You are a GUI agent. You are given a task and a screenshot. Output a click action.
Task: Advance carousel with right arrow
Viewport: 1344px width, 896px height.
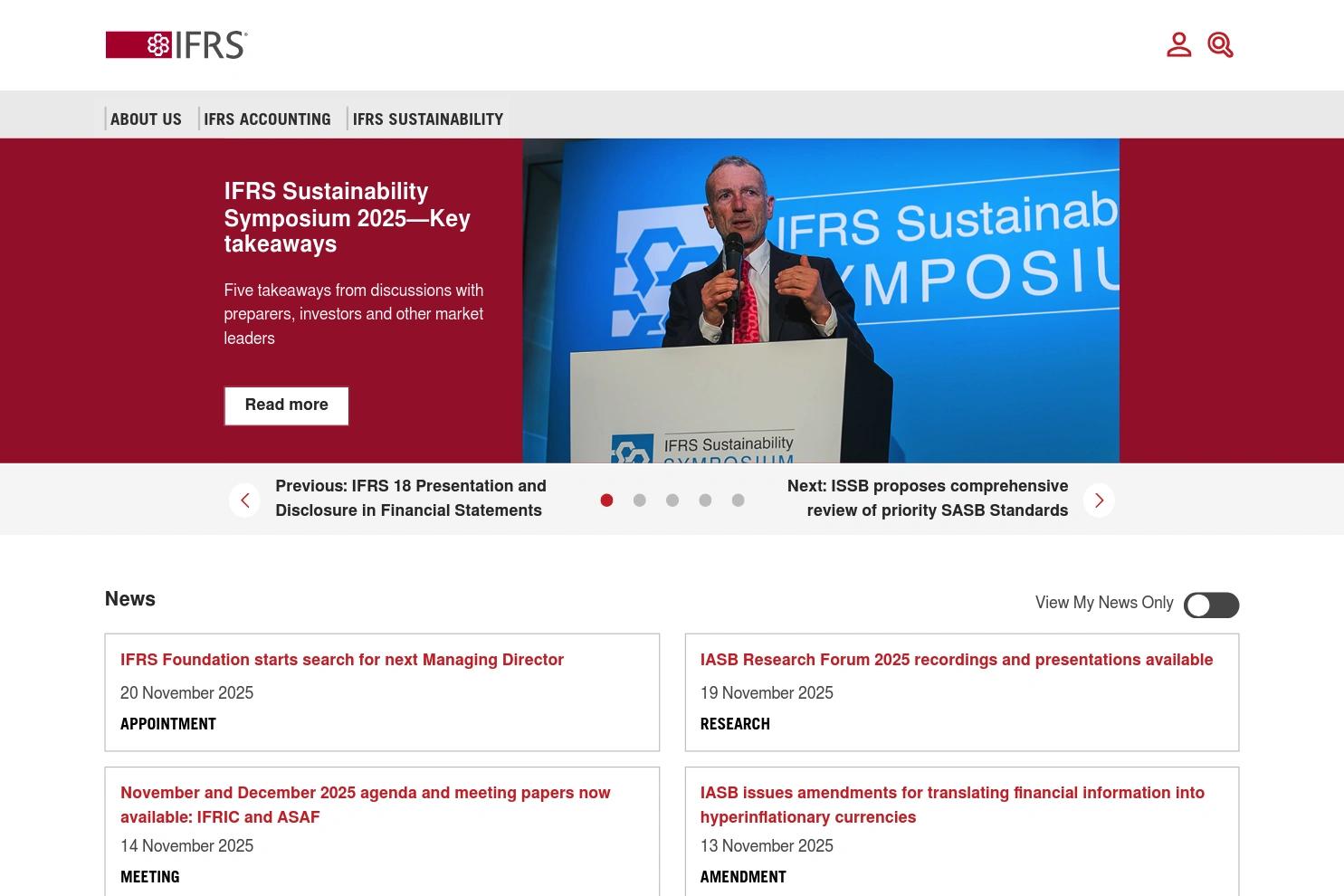1099,500
